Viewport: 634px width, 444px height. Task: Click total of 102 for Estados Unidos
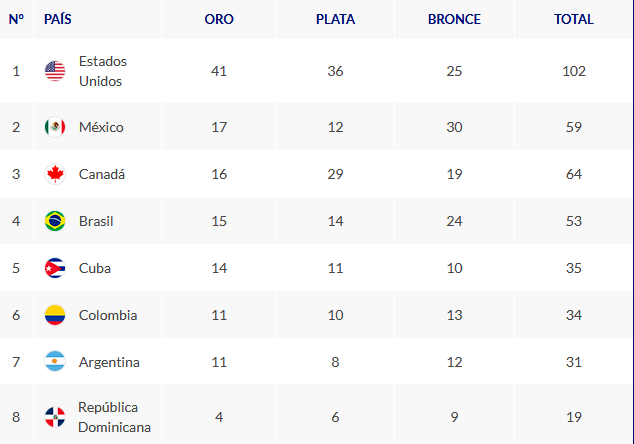(x=574, y=71)
